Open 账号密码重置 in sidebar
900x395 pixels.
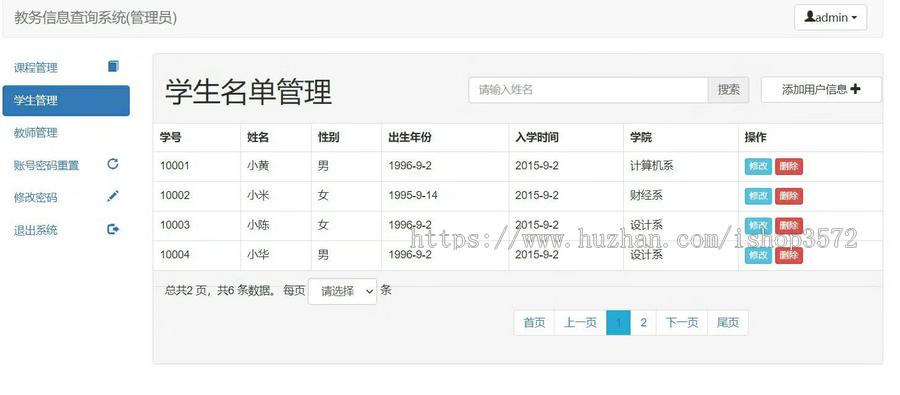pyautogui.click(x=66, y=165)
